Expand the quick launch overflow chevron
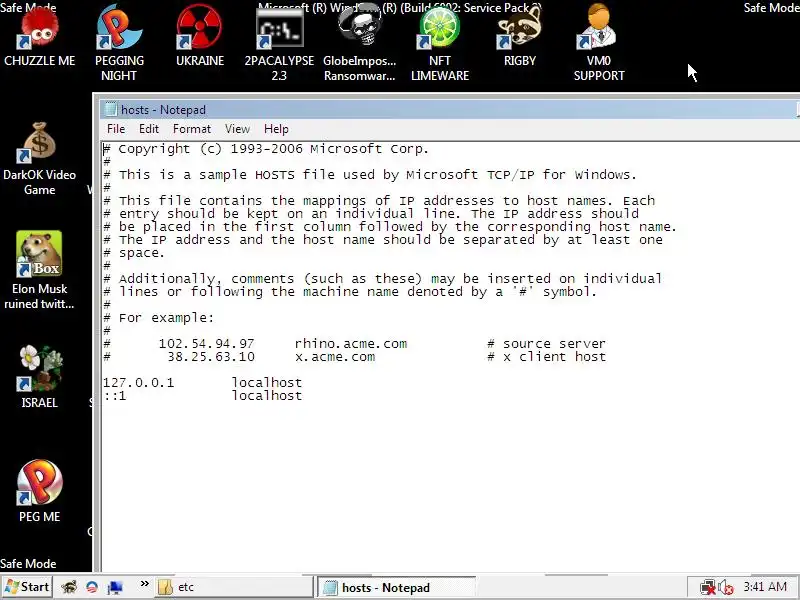This screenshot has width=800, height=600. 144,584
